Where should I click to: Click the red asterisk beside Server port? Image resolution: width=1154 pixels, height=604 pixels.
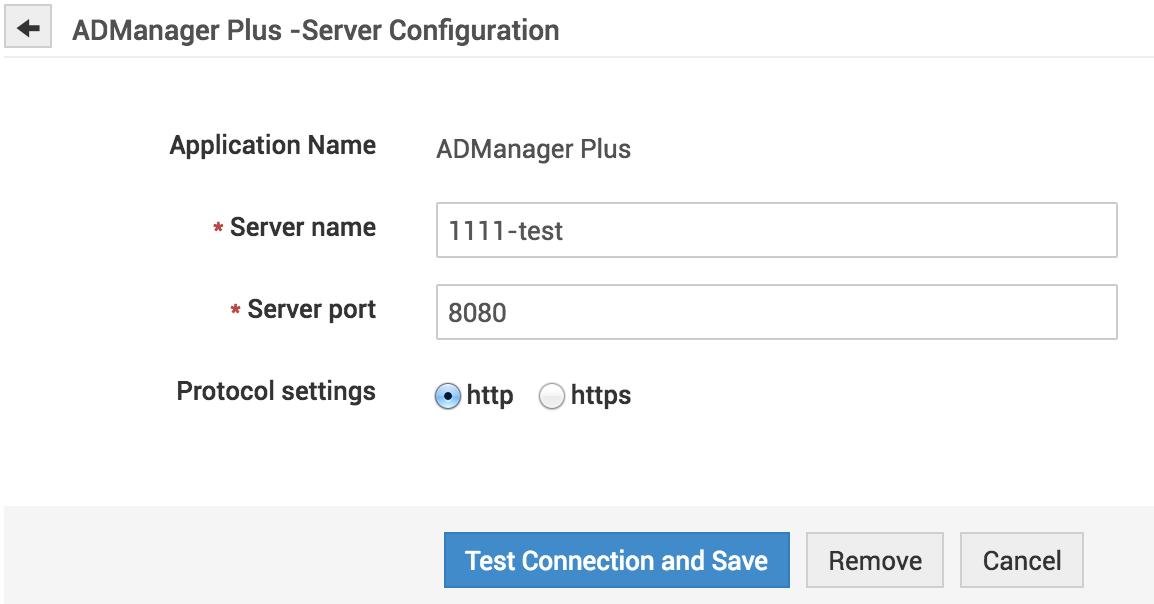[236, 312]
